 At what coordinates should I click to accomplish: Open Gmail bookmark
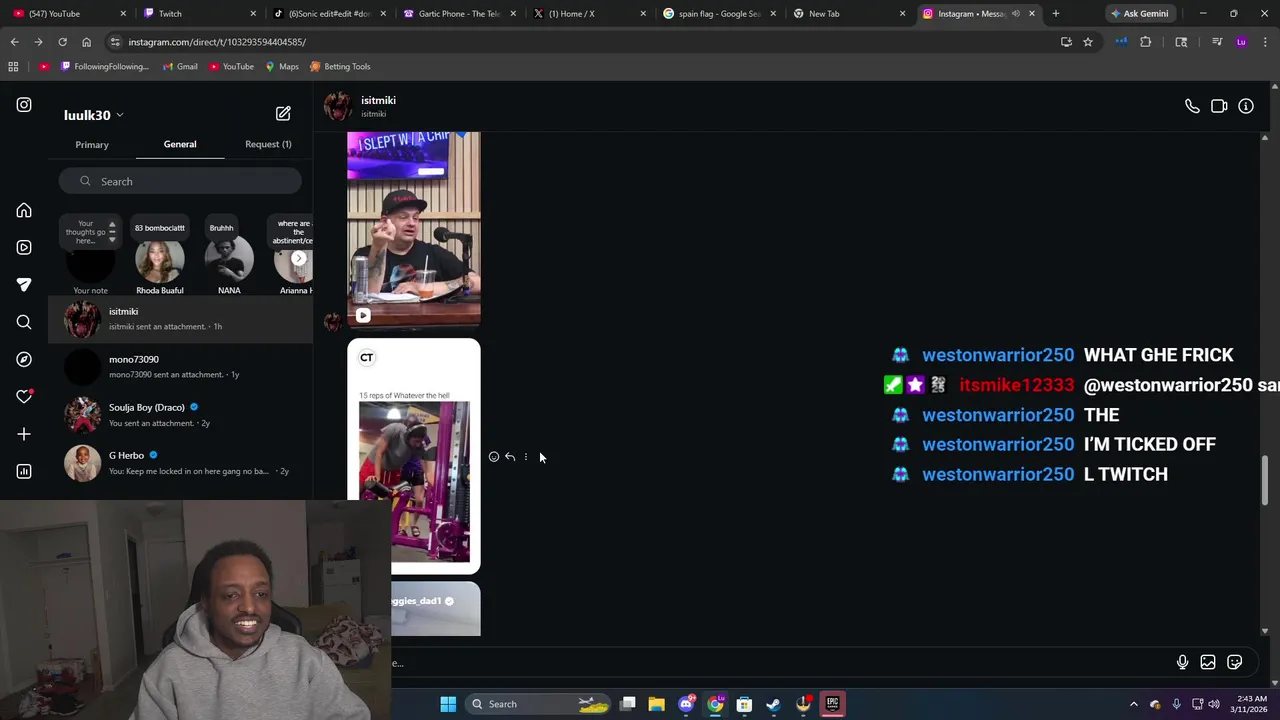point(180,66)
